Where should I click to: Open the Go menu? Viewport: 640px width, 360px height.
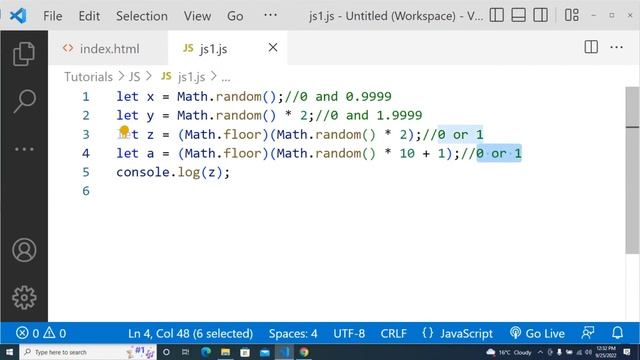tap(235, 16)
